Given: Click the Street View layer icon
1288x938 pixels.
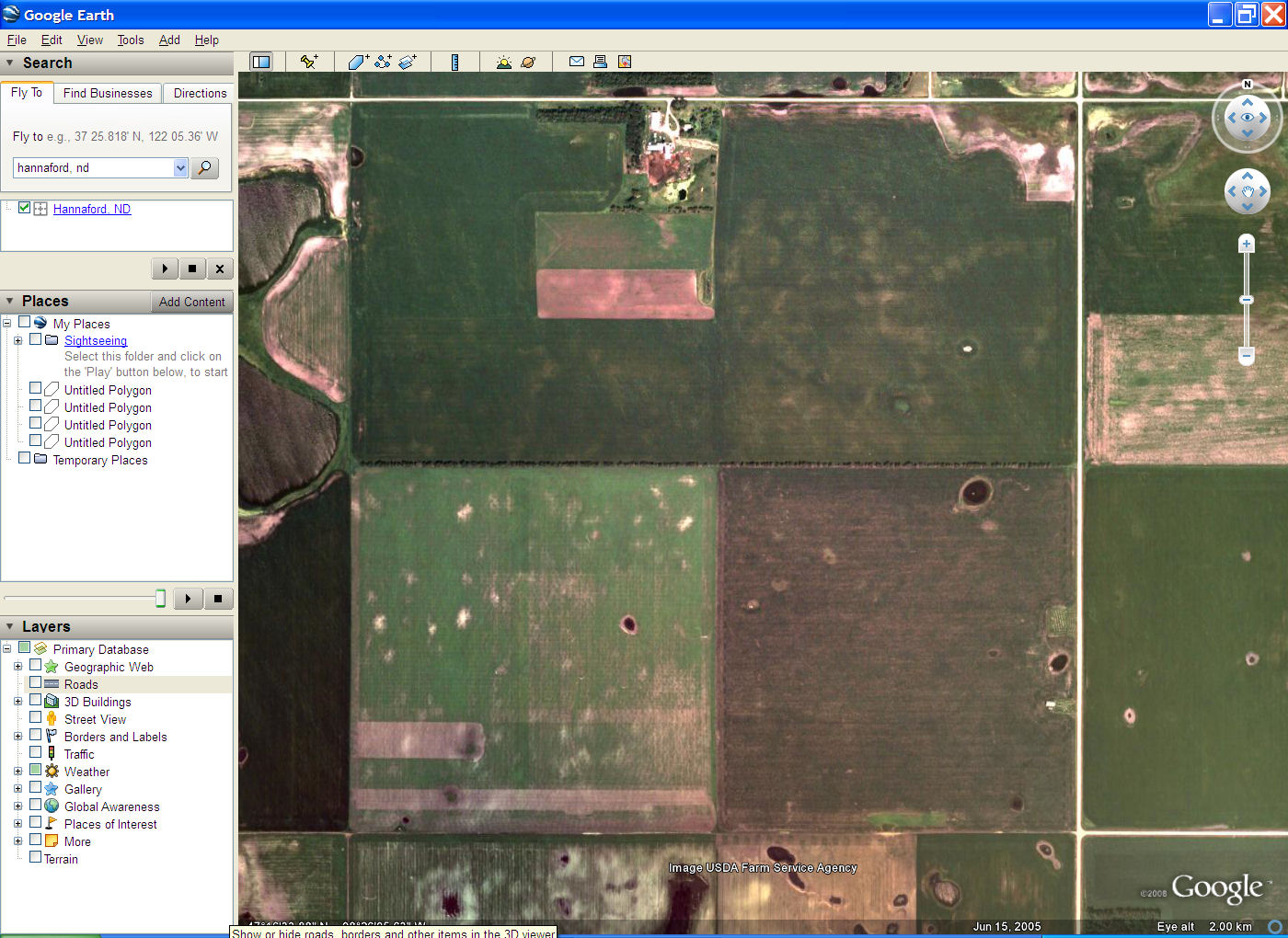Looking at the screenshot, I should 52,719.
